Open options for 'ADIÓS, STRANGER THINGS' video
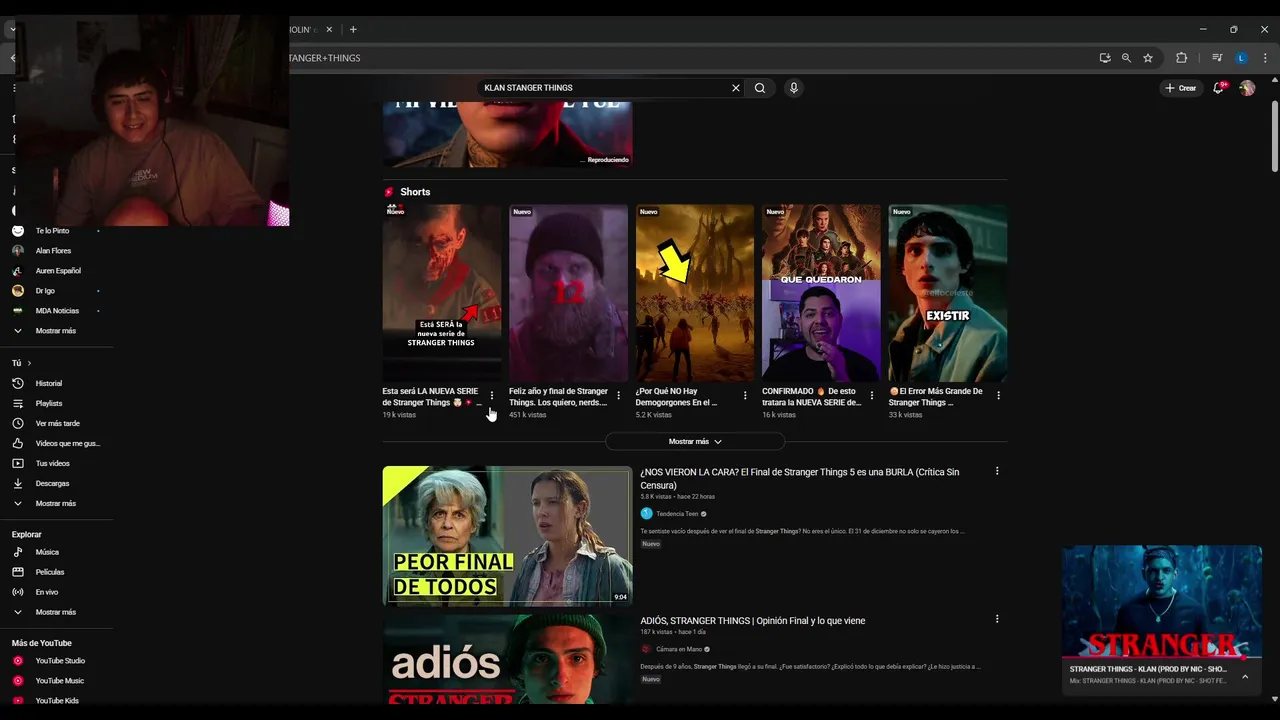Image resolution: width=1280 pixels, height=720 pixels. [997, 619]
